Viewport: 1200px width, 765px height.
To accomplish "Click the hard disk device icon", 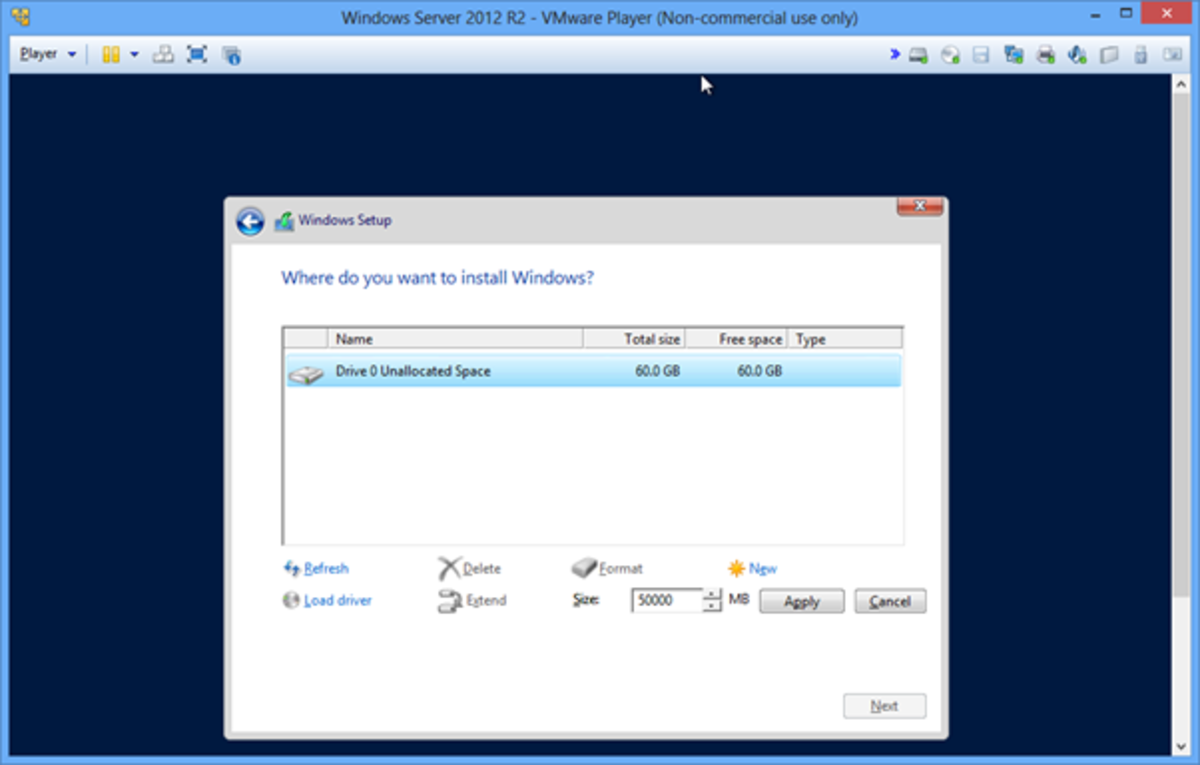I will pos(916,54).
